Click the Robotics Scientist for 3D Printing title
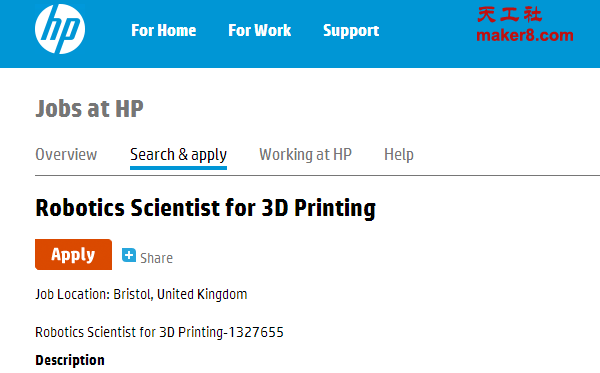This screenshot has width=600, height=373. click(x=205, y=208)
